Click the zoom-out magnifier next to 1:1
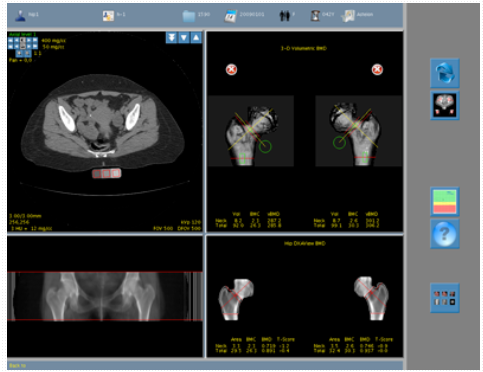The width and height of the screenshot is (483, 372). click(28, 53)
